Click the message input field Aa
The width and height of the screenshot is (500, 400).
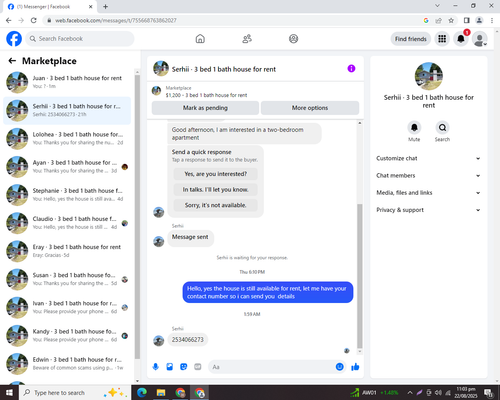click(272, 367)
